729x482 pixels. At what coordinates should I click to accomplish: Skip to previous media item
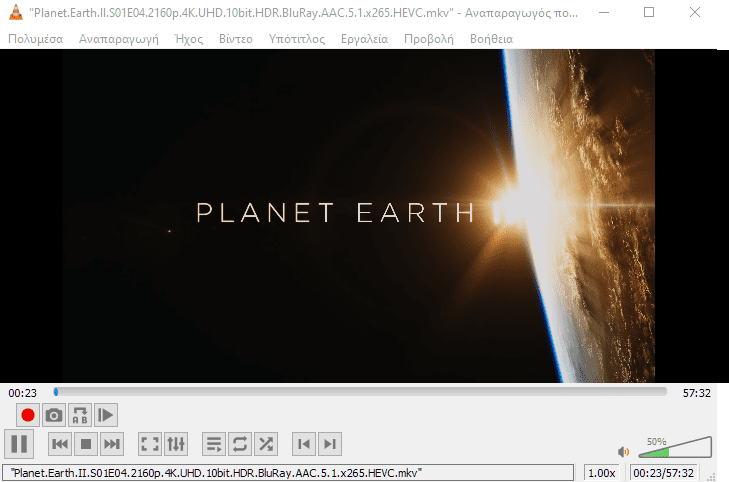(x=60, y=444)
